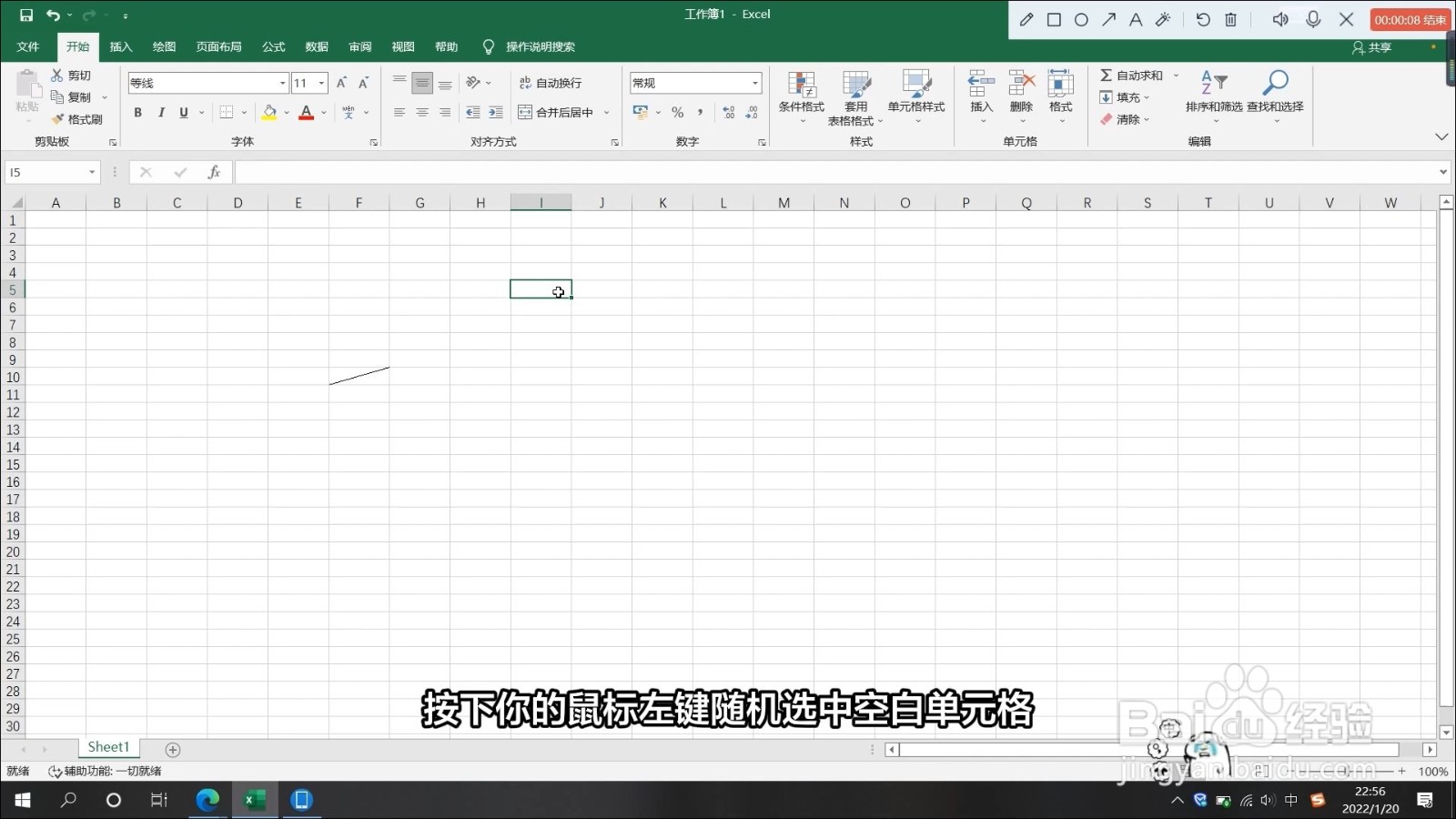
Task: Open Format as Table (套用表格格式)
Action: point(855,97)
